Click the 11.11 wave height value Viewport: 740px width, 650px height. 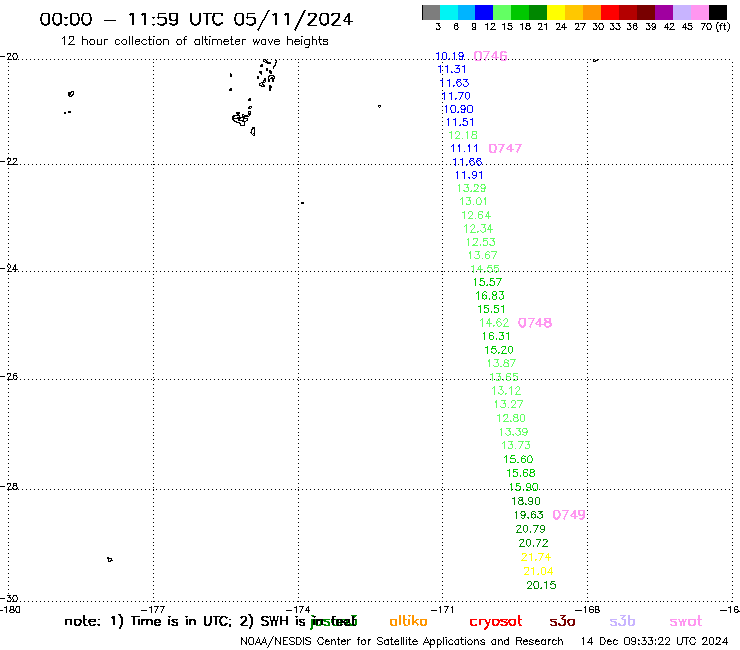pyautogui.click(x=464, y=149)
